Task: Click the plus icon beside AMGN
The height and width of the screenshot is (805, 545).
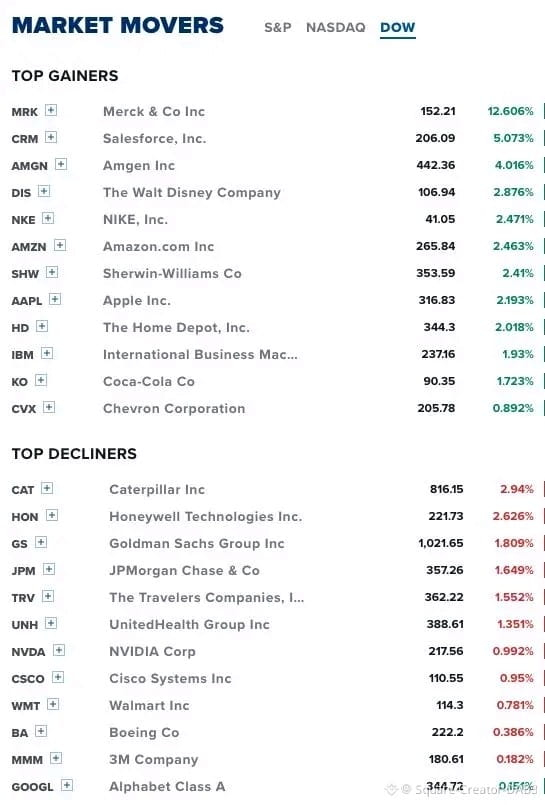Action: tap(61, 164)
